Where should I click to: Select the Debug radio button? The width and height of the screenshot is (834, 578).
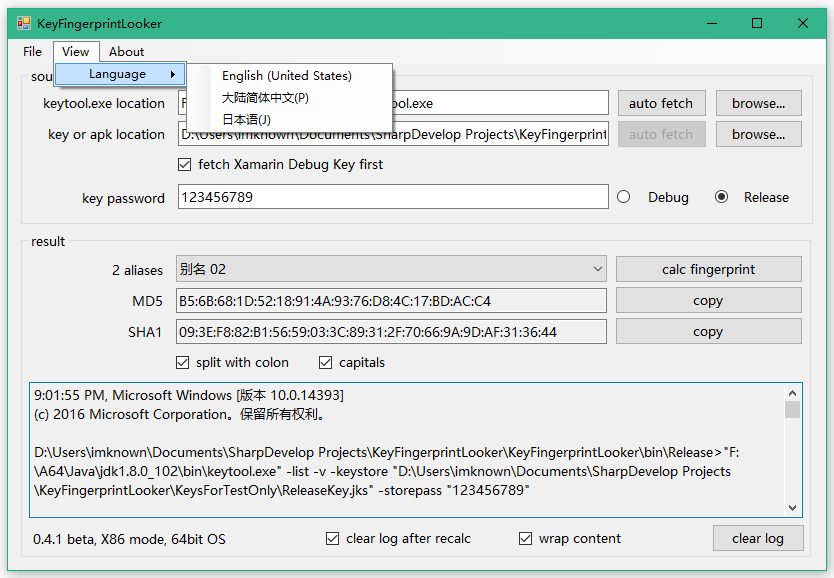pos(624,197)
